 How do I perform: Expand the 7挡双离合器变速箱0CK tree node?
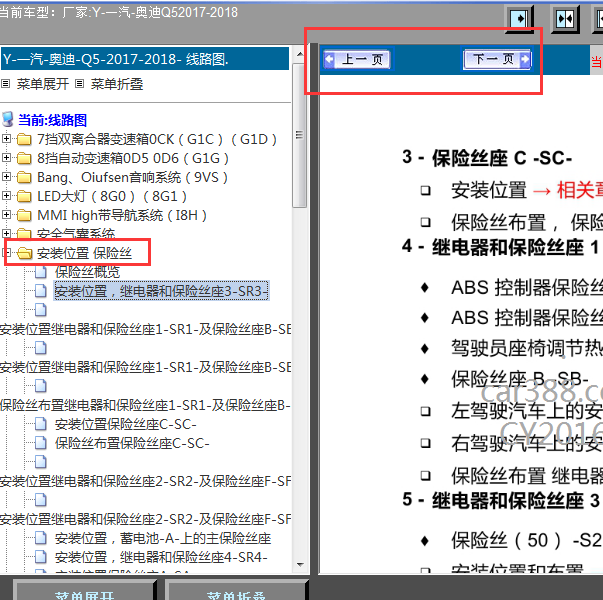(8, 139)
